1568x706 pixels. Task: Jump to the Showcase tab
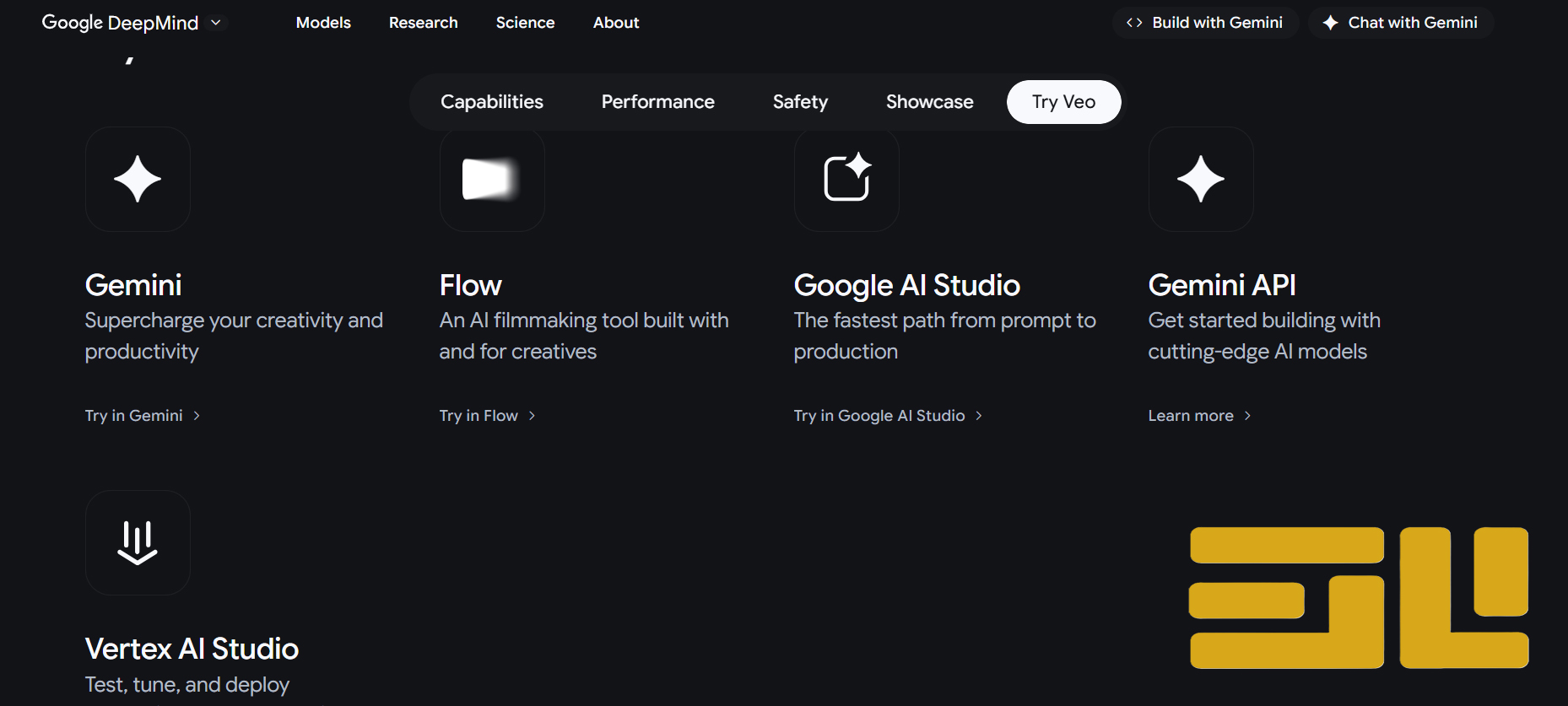coord(929,102)
